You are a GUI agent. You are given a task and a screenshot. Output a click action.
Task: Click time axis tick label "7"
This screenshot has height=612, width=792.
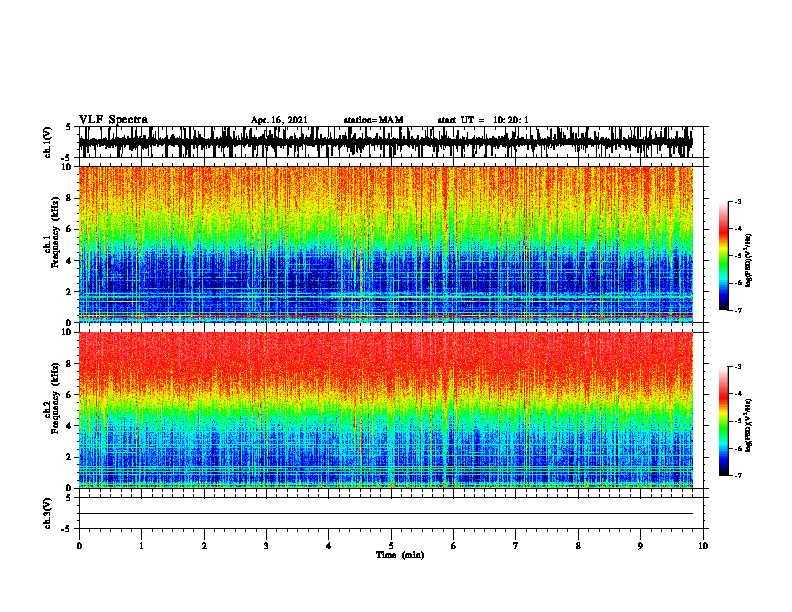tap(516, 546)
